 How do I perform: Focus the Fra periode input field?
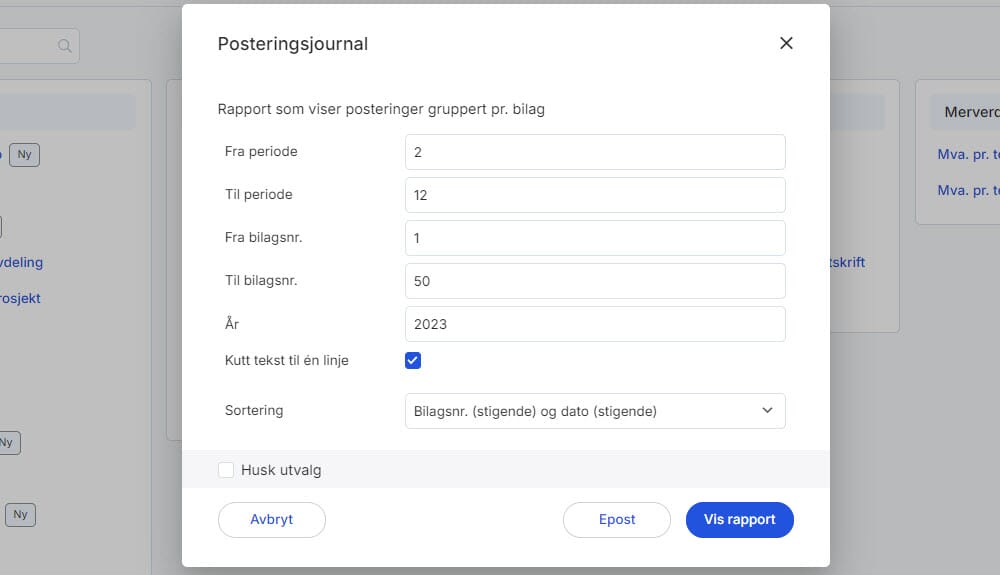[x=595, y=152]
